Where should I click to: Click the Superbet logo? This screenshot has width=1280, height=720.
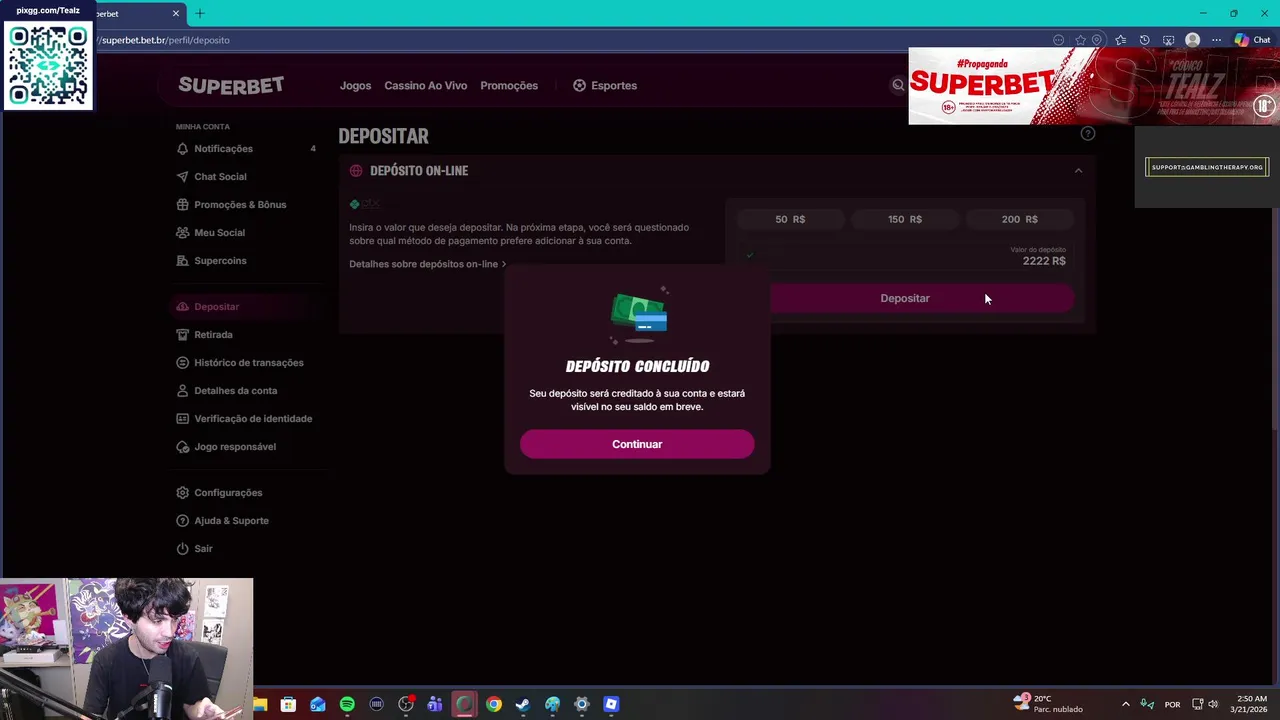(x=231, y=85)
